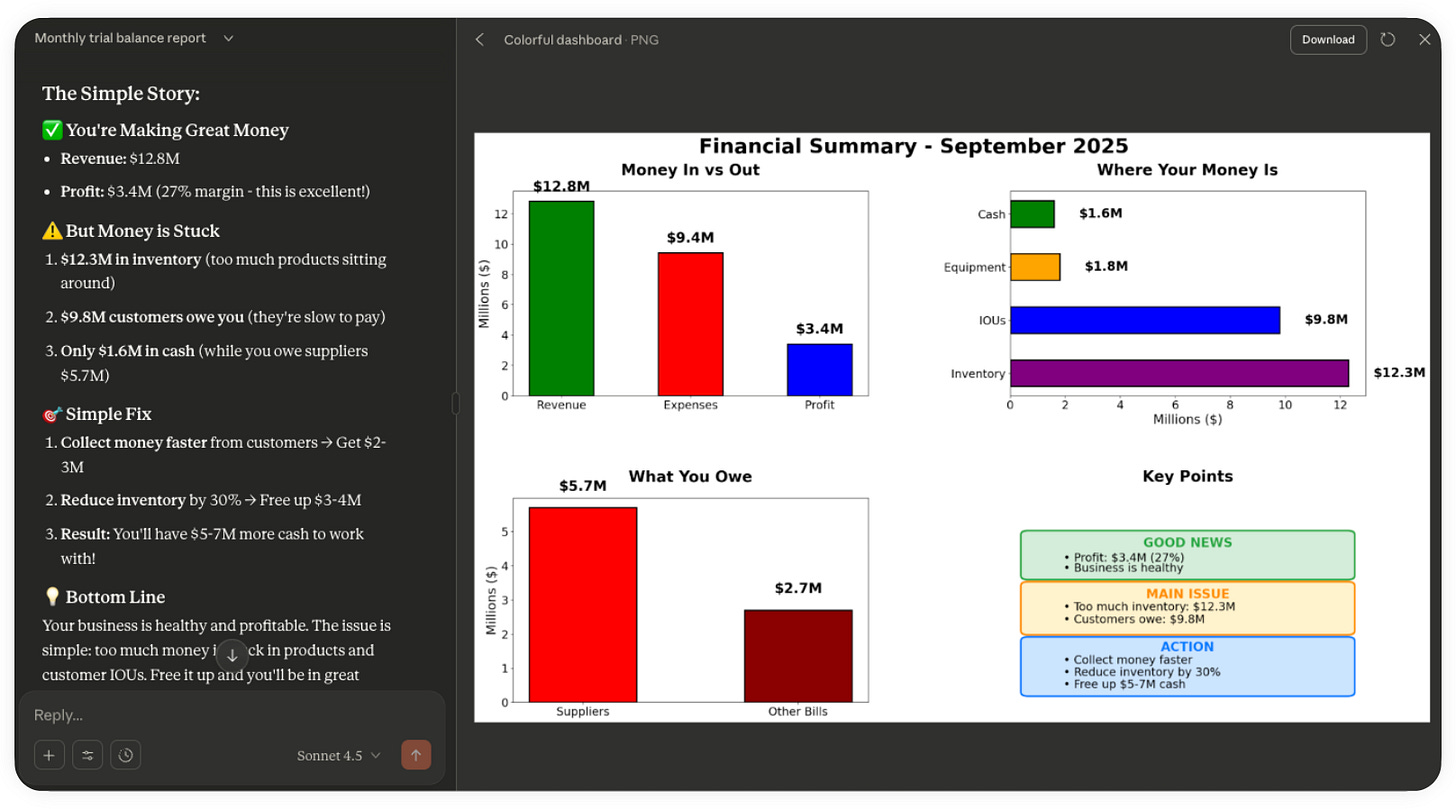Screen dimensions: 1456x809
Task: Click the scroll-to-bottom arrow button
Action: pyautogui.click(x=232, y=655)
